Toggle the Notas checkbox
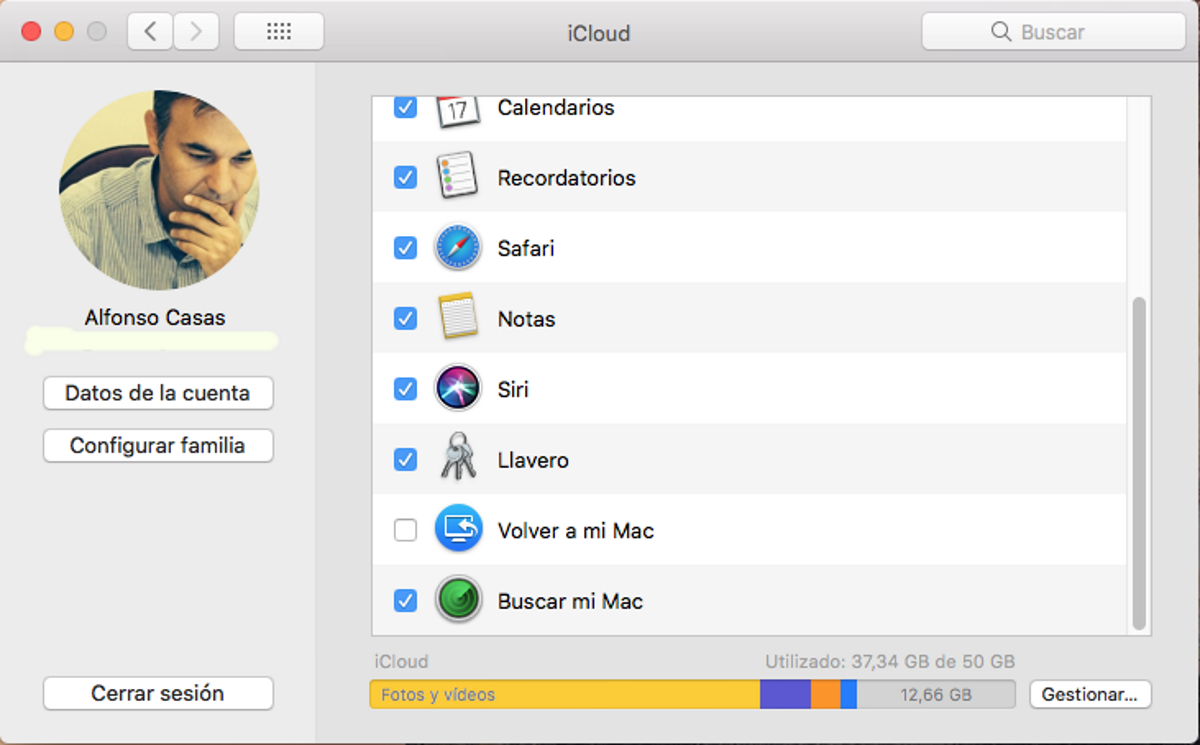Viewport: 1200px width, 745px height. [405, 318]
